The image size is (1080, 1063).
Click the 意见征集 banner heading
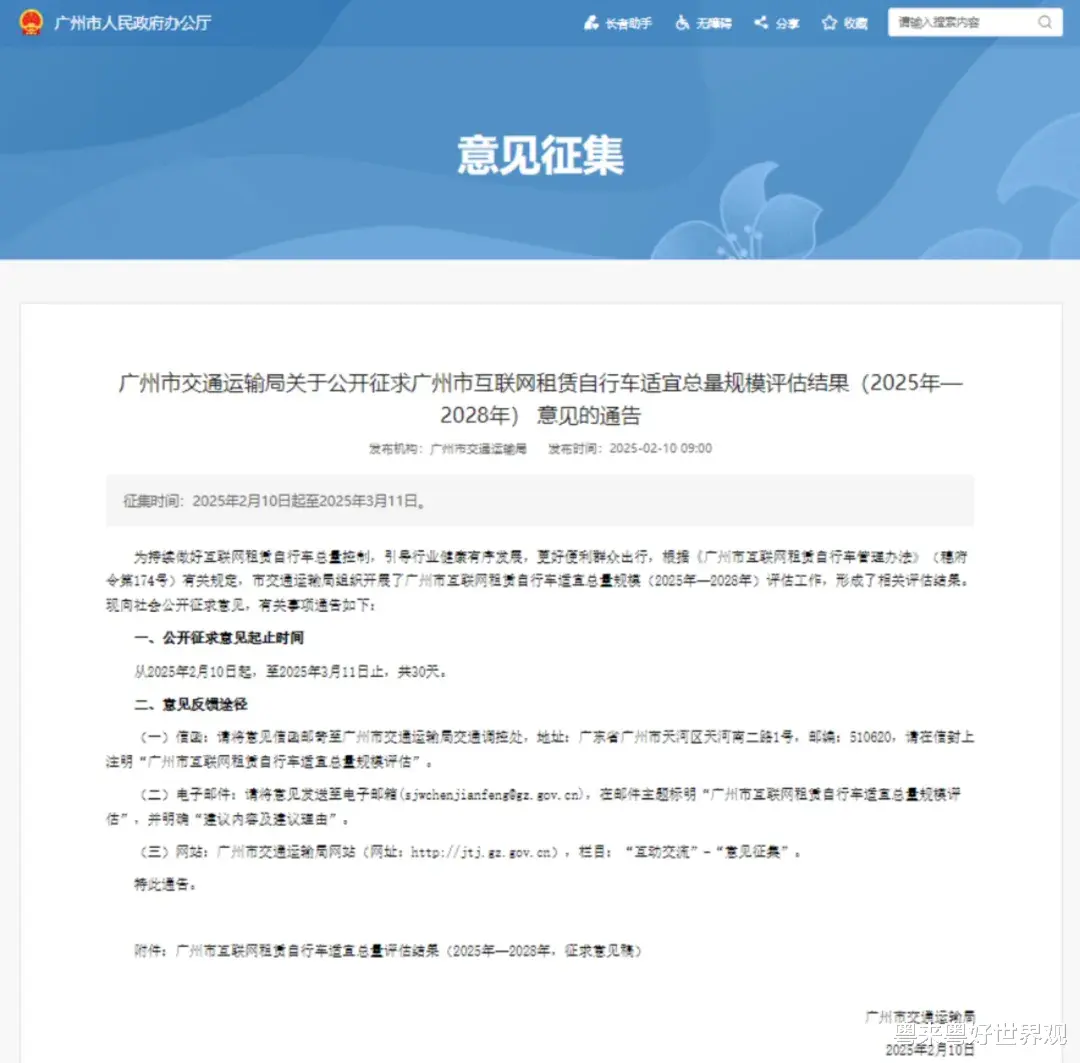[541, 154]
